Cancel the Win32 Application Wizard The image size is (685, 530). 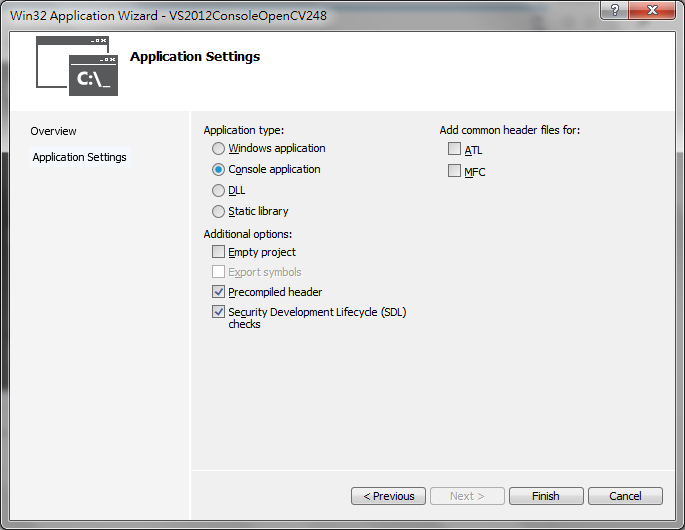tap(625, 496)
